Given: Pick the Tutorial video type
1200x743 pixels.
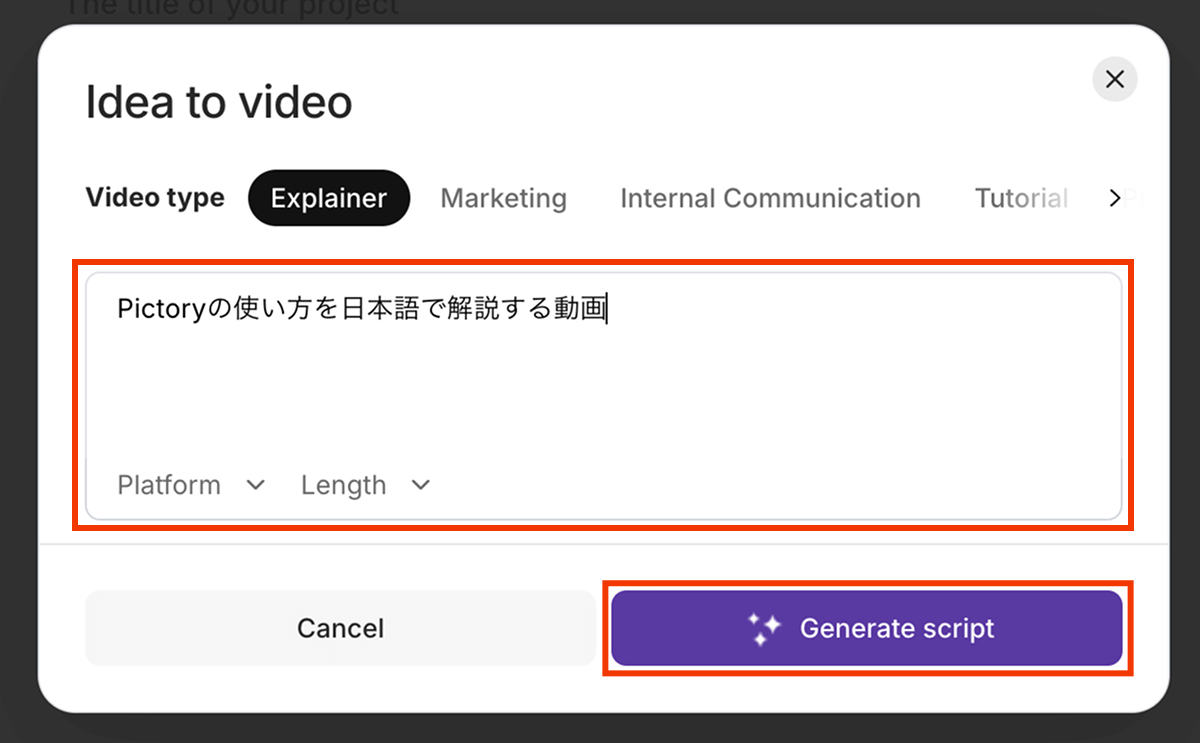Looking at the screenshot, I should pos(1021,198).
